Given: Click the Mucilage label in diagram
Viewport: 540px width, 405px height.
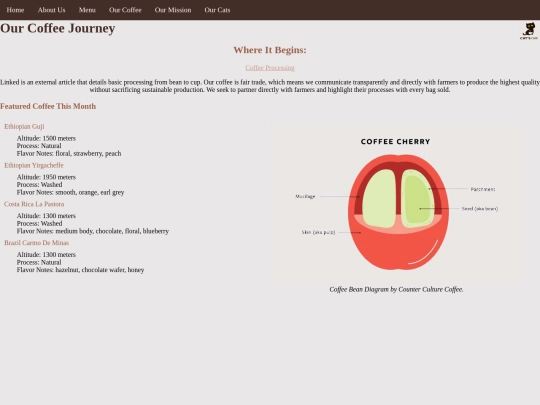Looking at the screenshot, I should pyautogui.click(x=305, y=196).
